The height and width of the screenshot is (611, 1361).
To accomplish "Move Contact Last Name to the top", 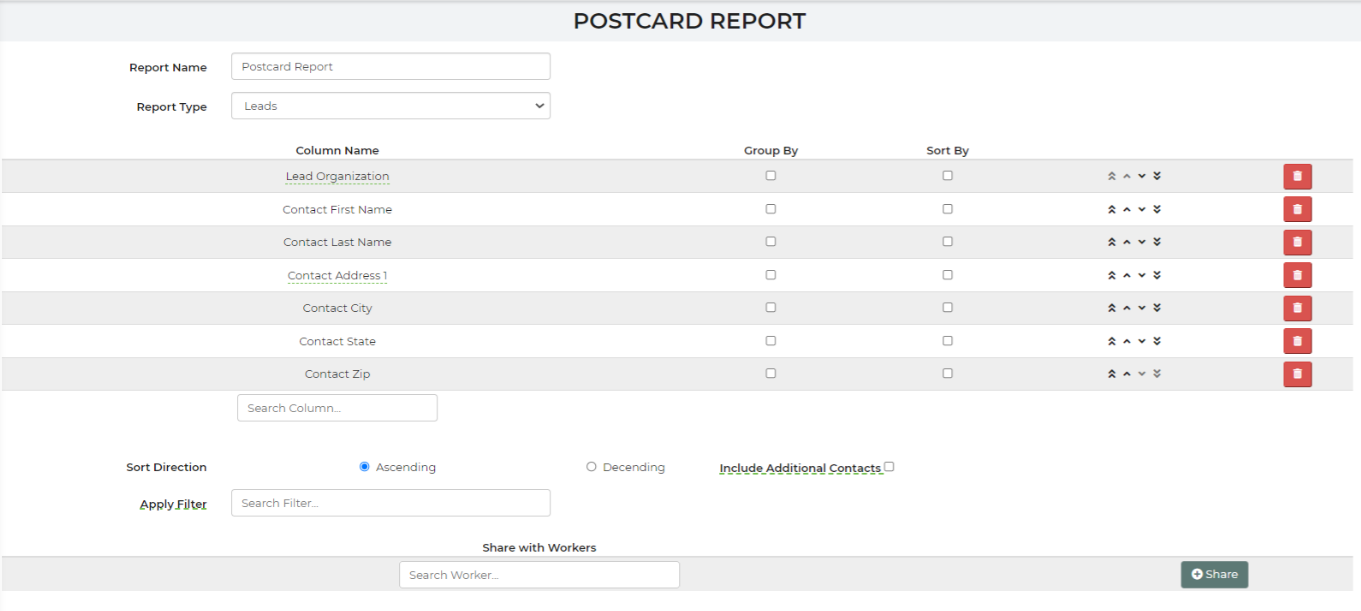I will (1111, 242).
